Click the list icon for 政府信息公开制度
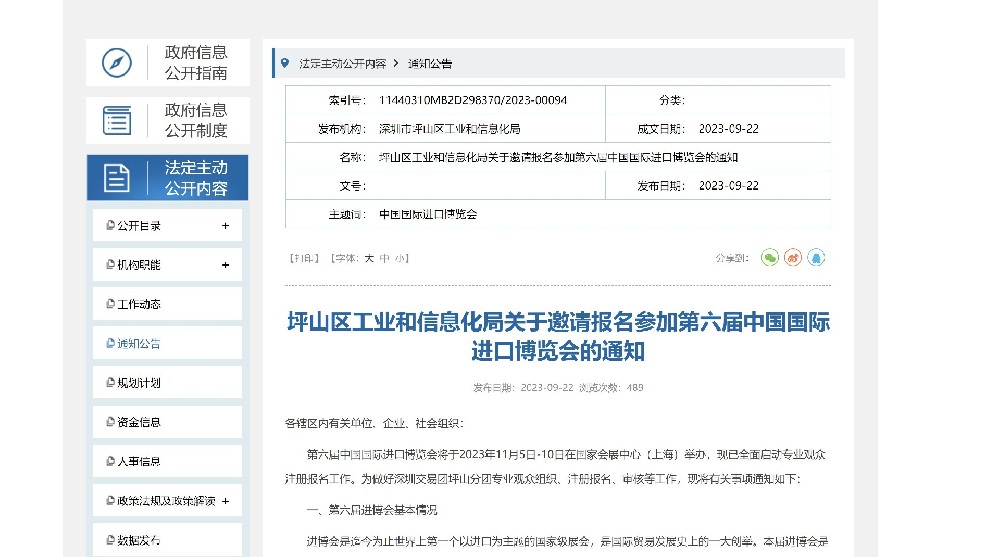 coord(117,120)
